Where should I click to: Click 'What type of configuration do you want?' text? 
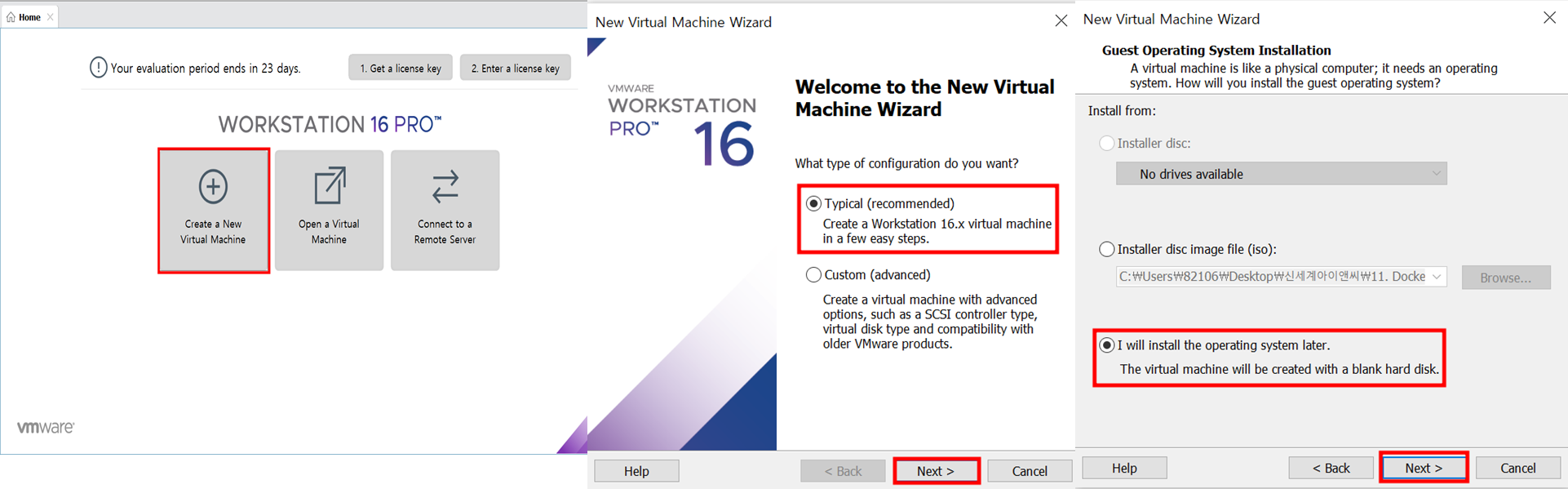(x=906, y=163)
